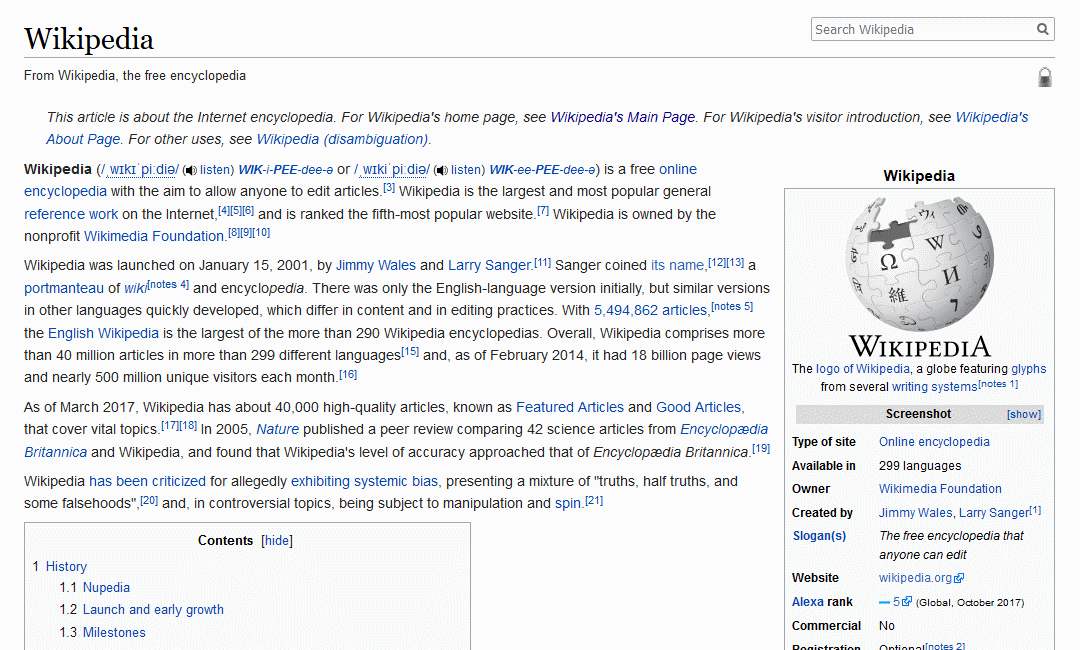Open the English Wikipedia link
Image resolution: width=1080 pixels, height=650 pixels.
(x=103, y=333)
